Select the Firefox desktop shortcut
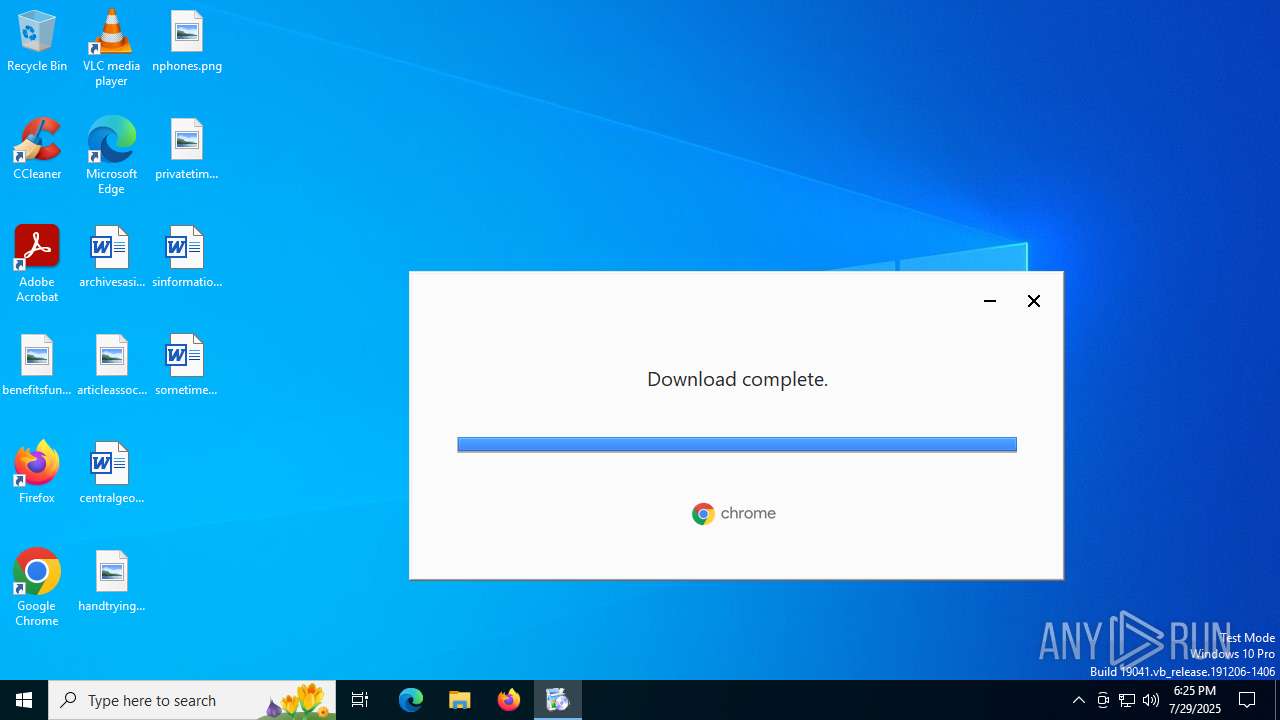The height and width of the screenshot is (720, 1280). tap(37, 473)
